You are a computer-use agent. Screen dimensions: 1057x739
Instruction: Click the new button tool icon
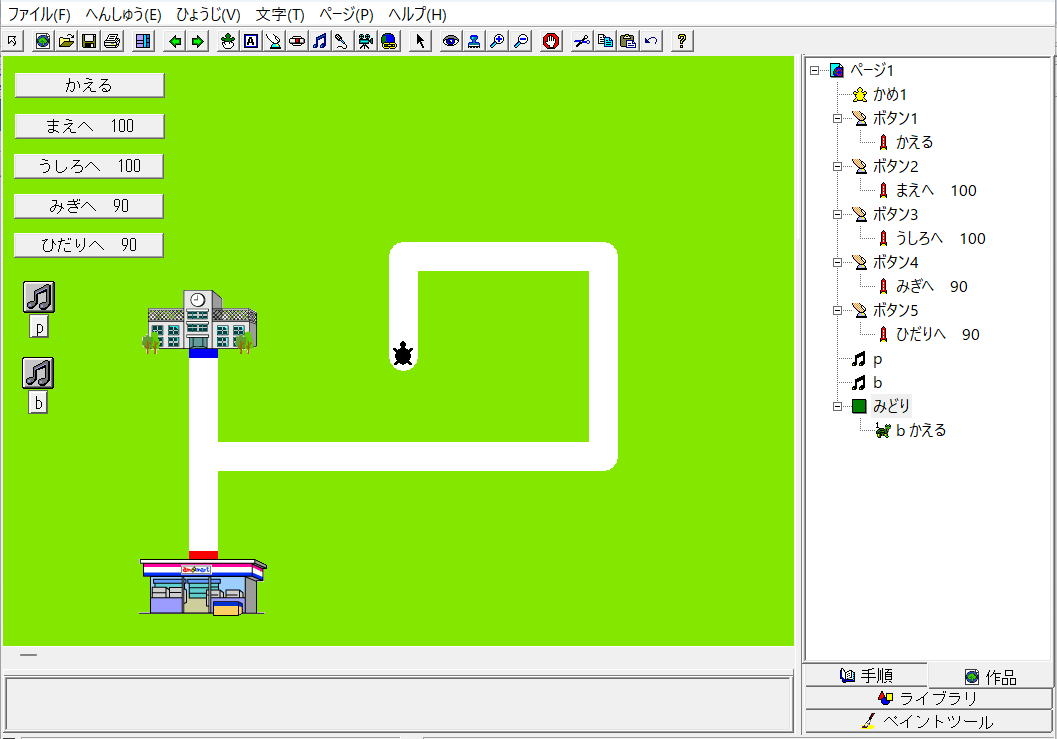pos(274,41)
